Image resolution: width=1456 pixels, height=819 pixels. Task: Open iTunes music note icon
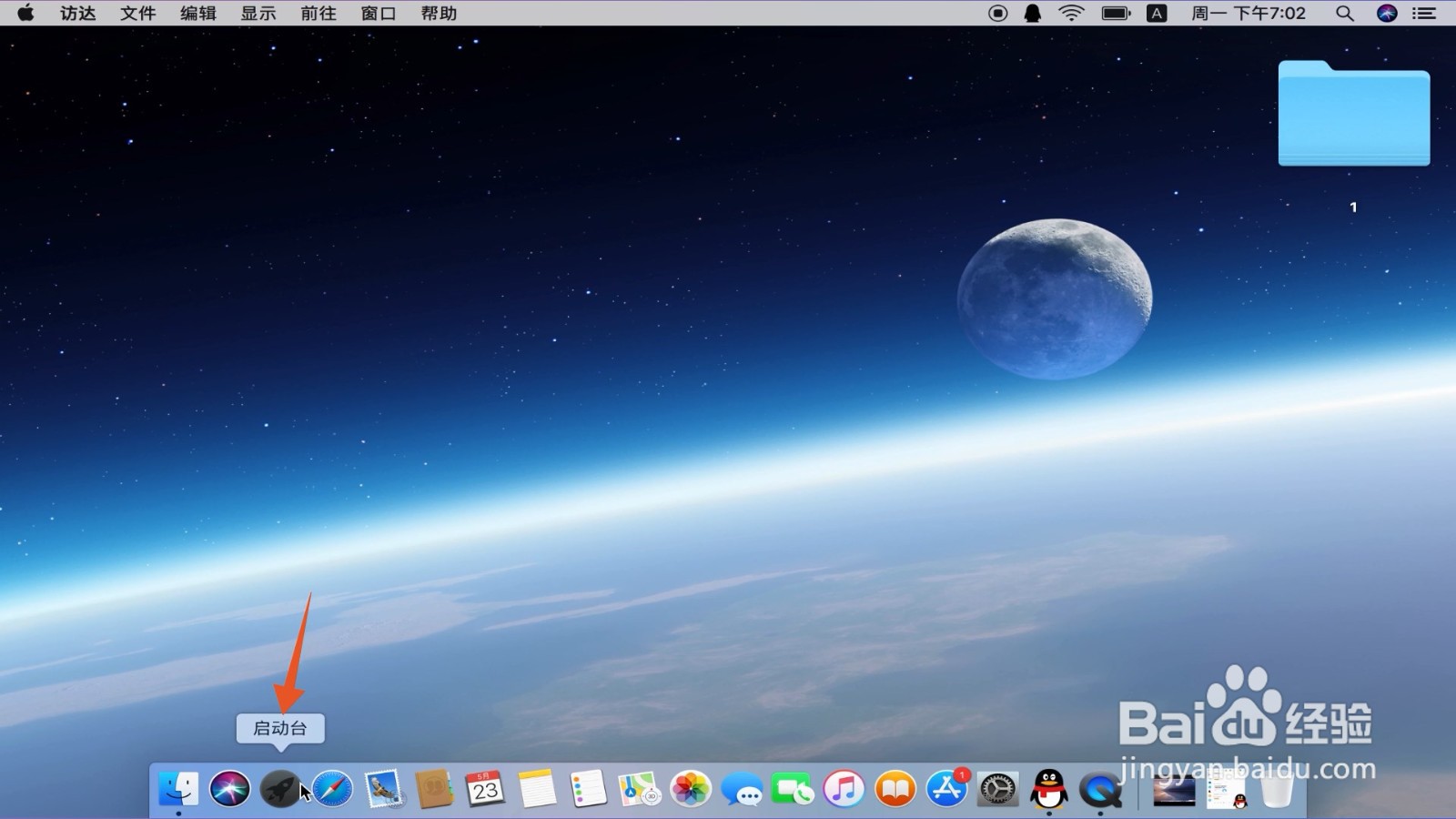coord(844,788)
